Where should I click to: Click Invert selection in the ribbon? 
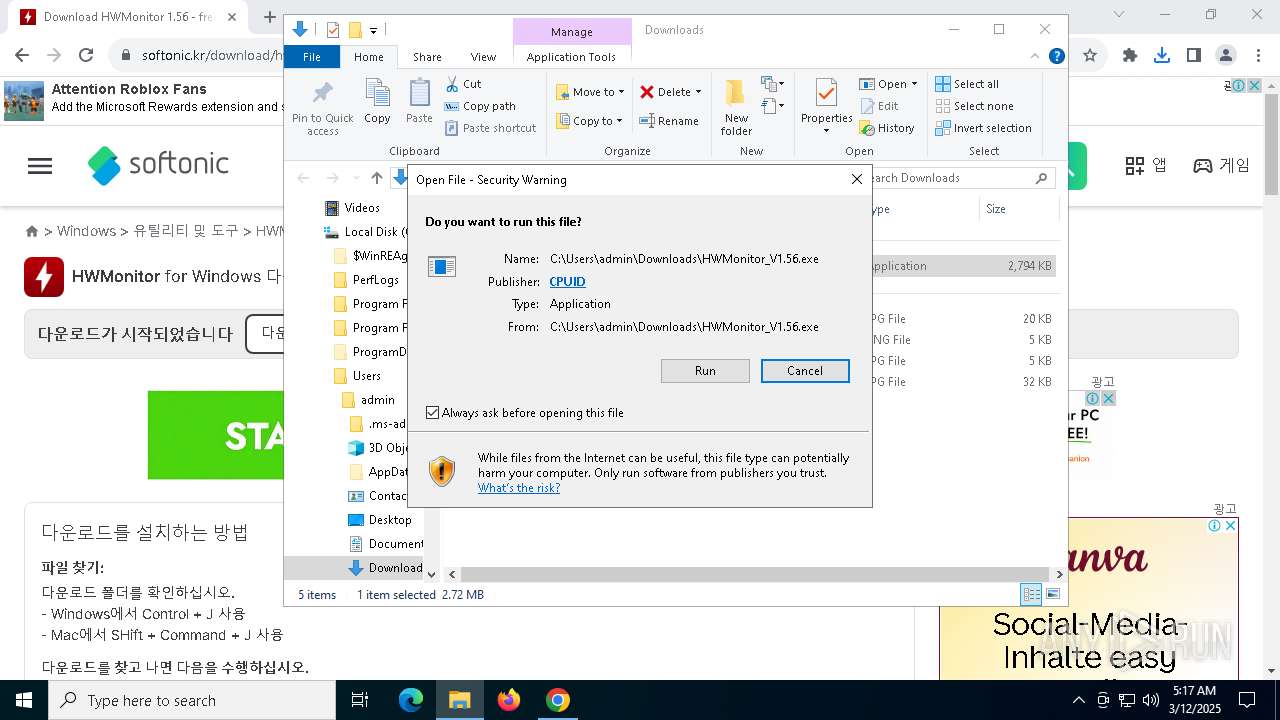(x=983, y=128)
